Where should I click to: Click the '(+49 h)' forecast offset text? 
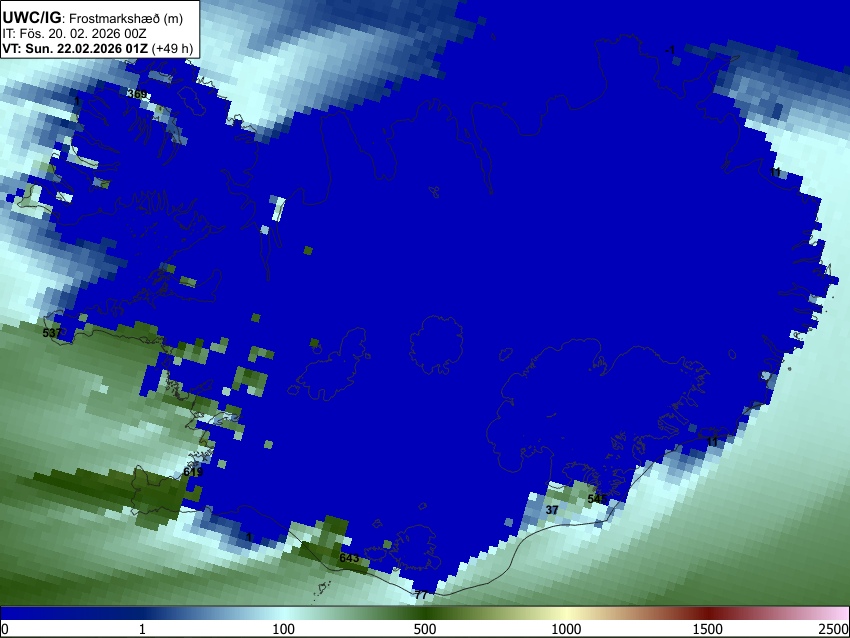pyautogui.click(x=172, y=48)
